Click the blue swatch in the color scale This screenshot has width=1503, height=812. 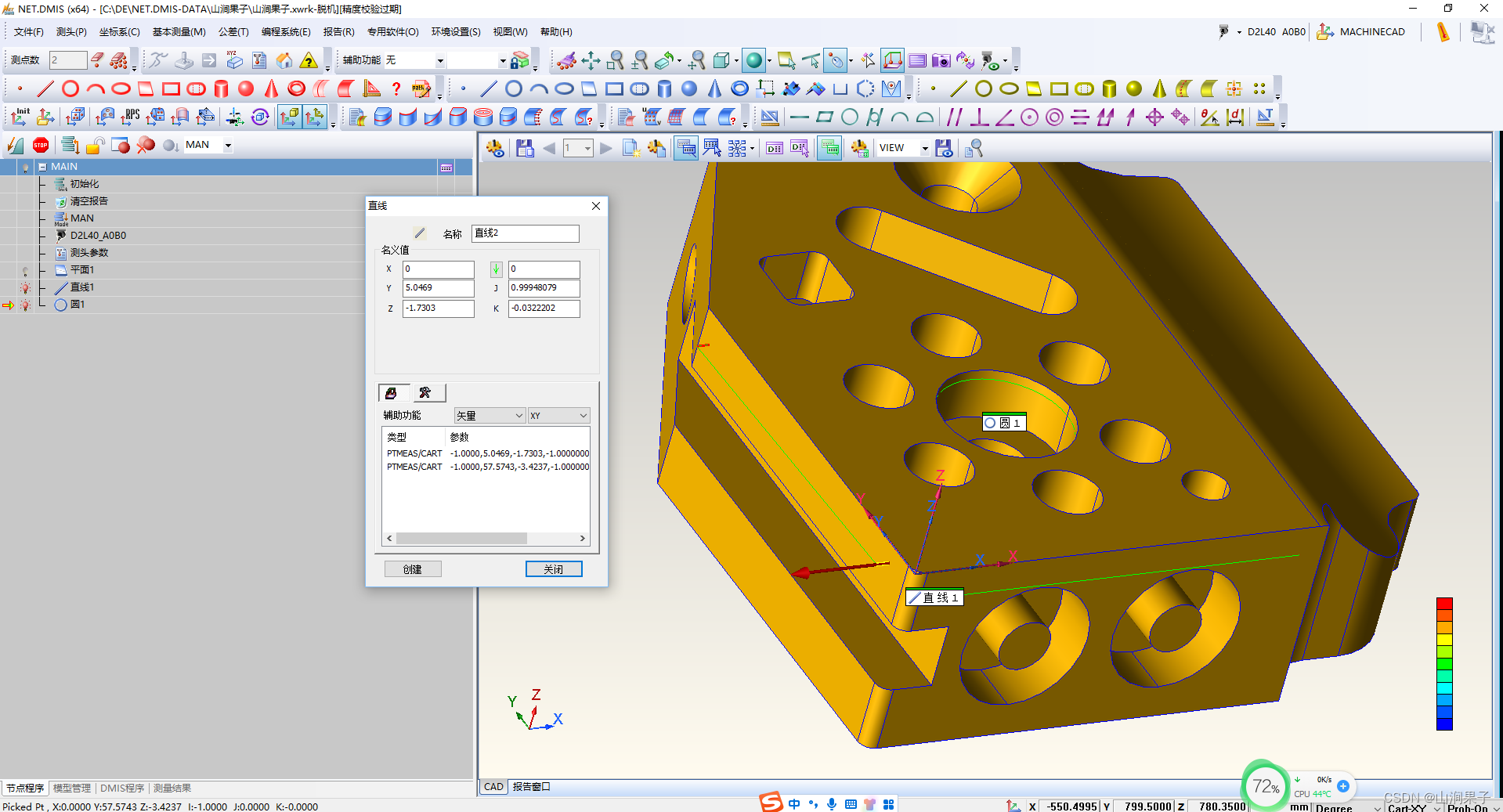(x=1444, y=724)
